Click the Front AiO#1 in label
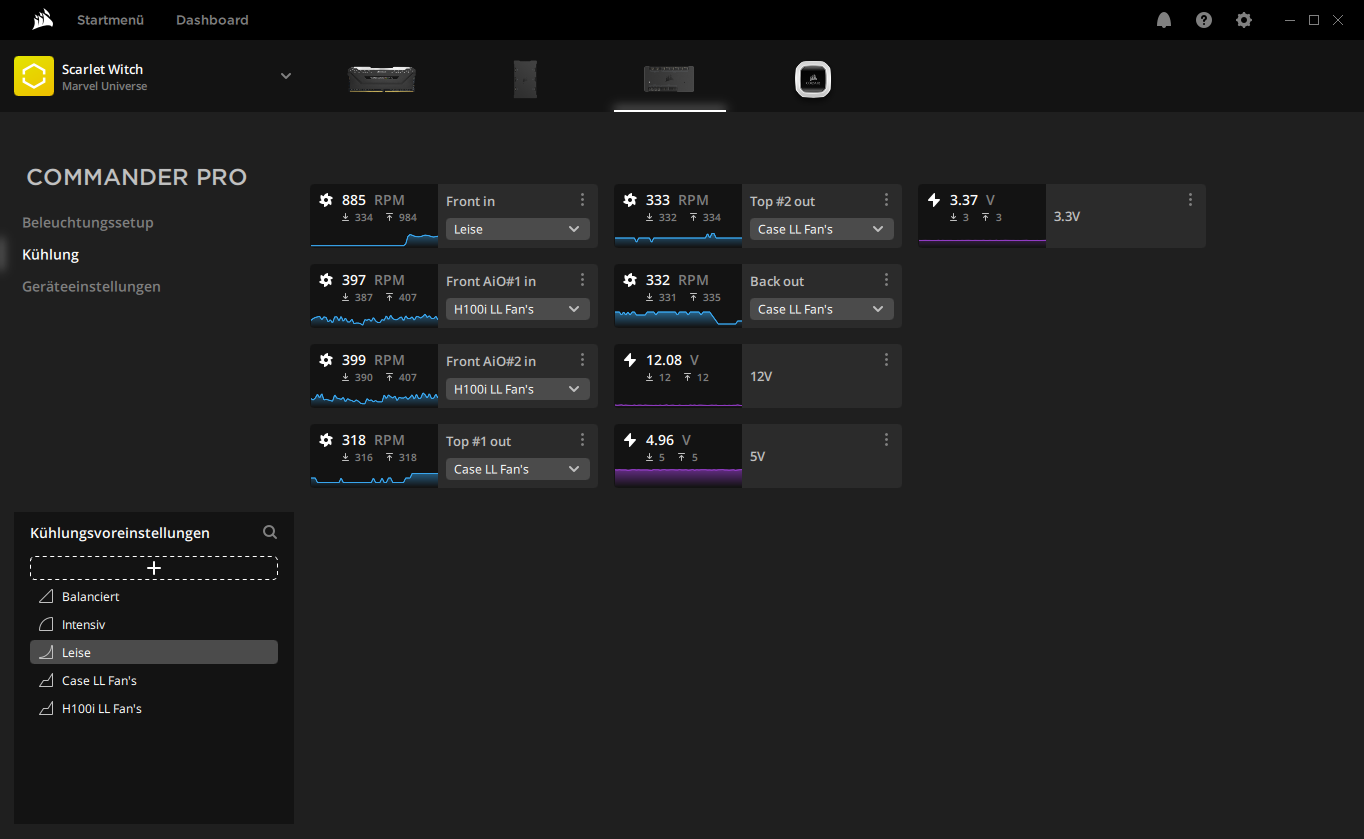The width and height of the screenshot is (1364, 839). (491, 281)
